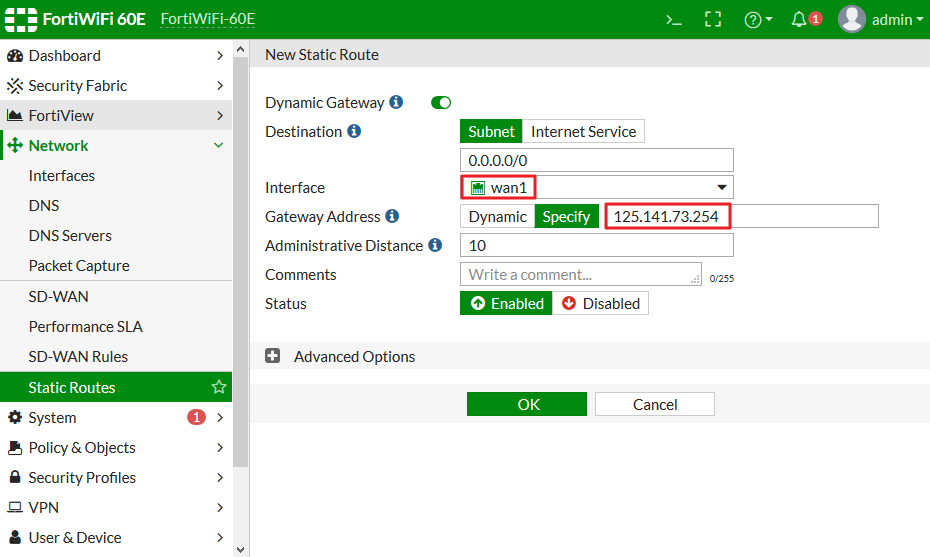Click the fullscreen toggle icon
This screenshot has height=557, width=930.
click(x=713, y=20)
